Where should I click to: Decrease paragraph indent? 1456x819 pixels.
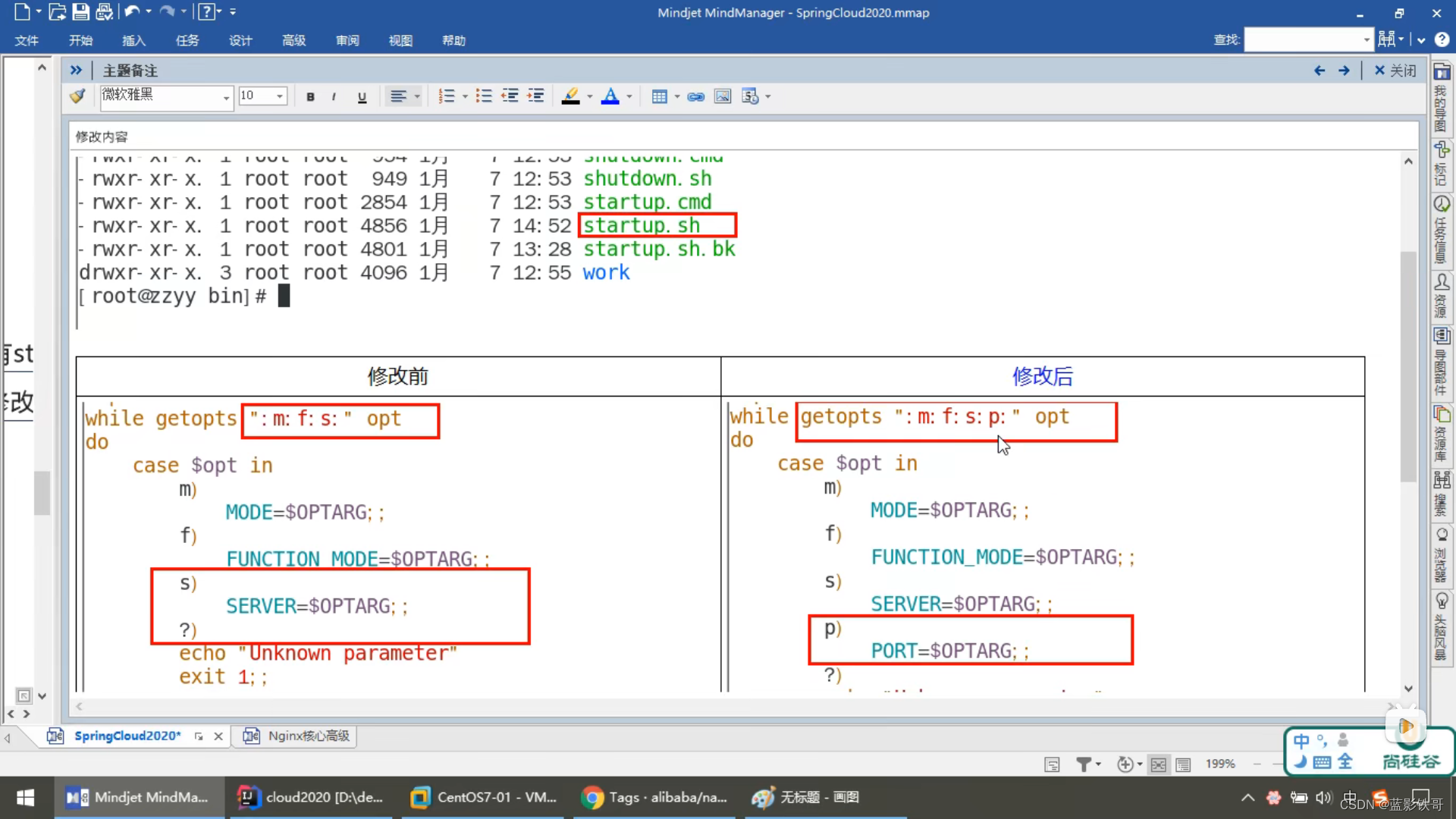pos(510,96)
